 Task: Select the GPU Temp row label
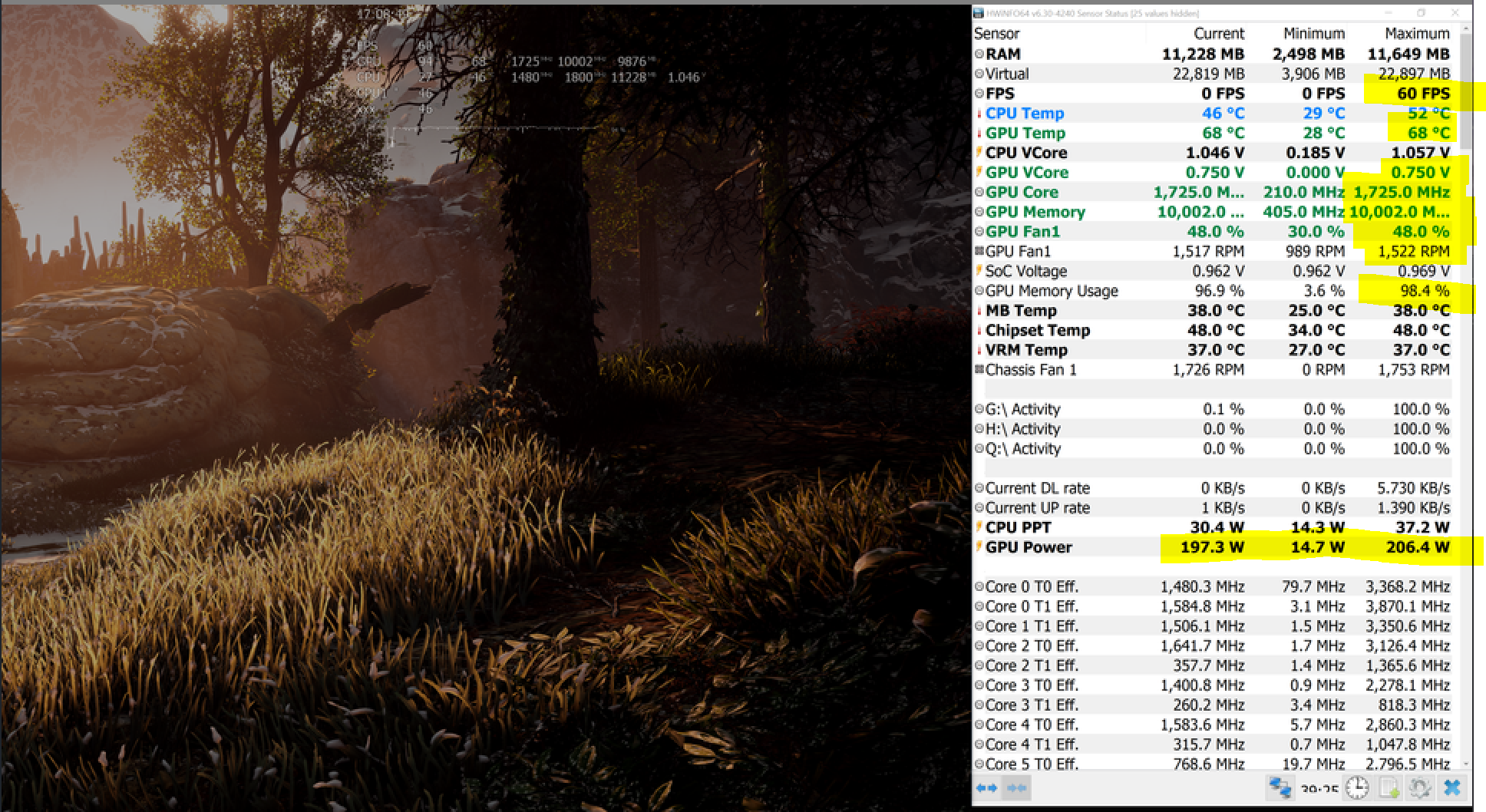coord(1025,134)
